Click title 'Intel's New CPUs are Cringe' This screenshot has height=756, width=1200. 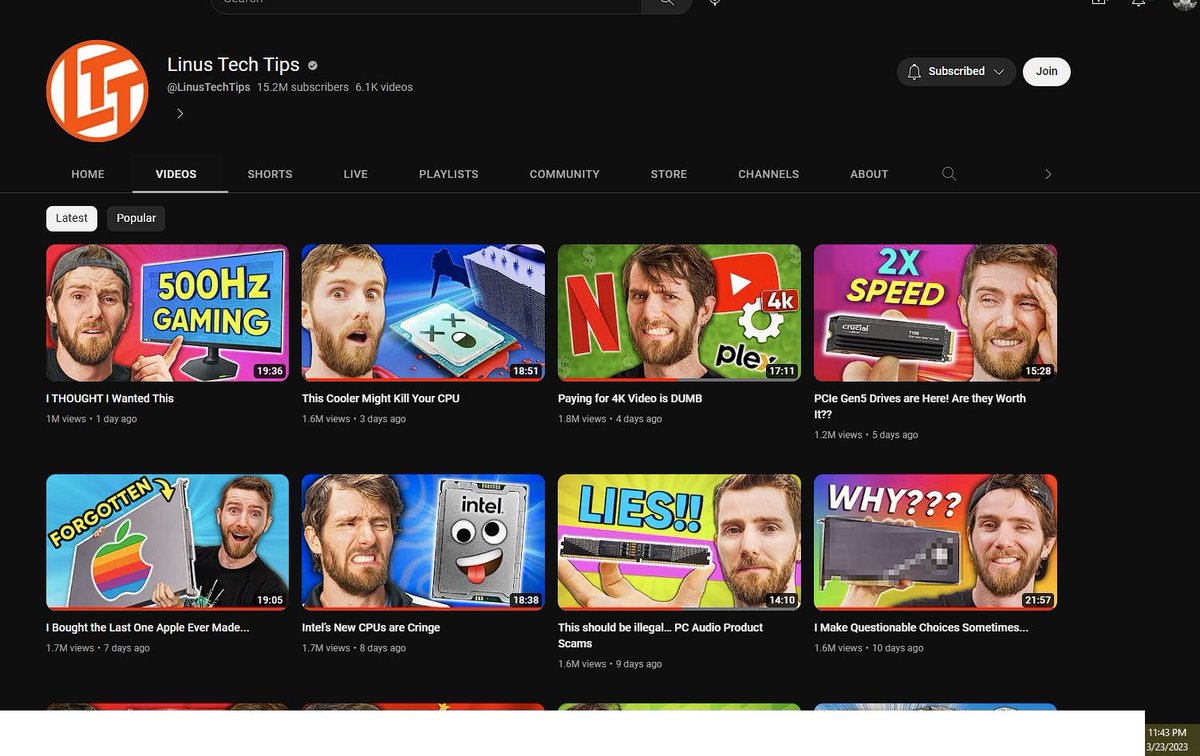[371, 628]
